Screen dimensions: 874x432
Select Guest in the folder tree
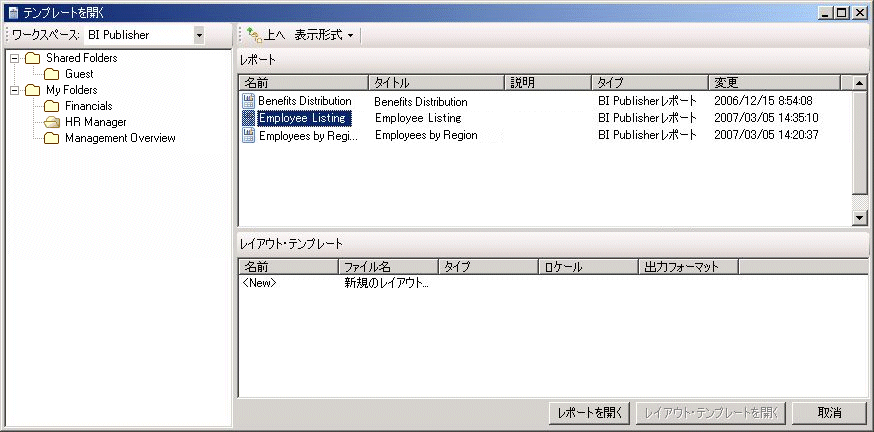[79, 74]
